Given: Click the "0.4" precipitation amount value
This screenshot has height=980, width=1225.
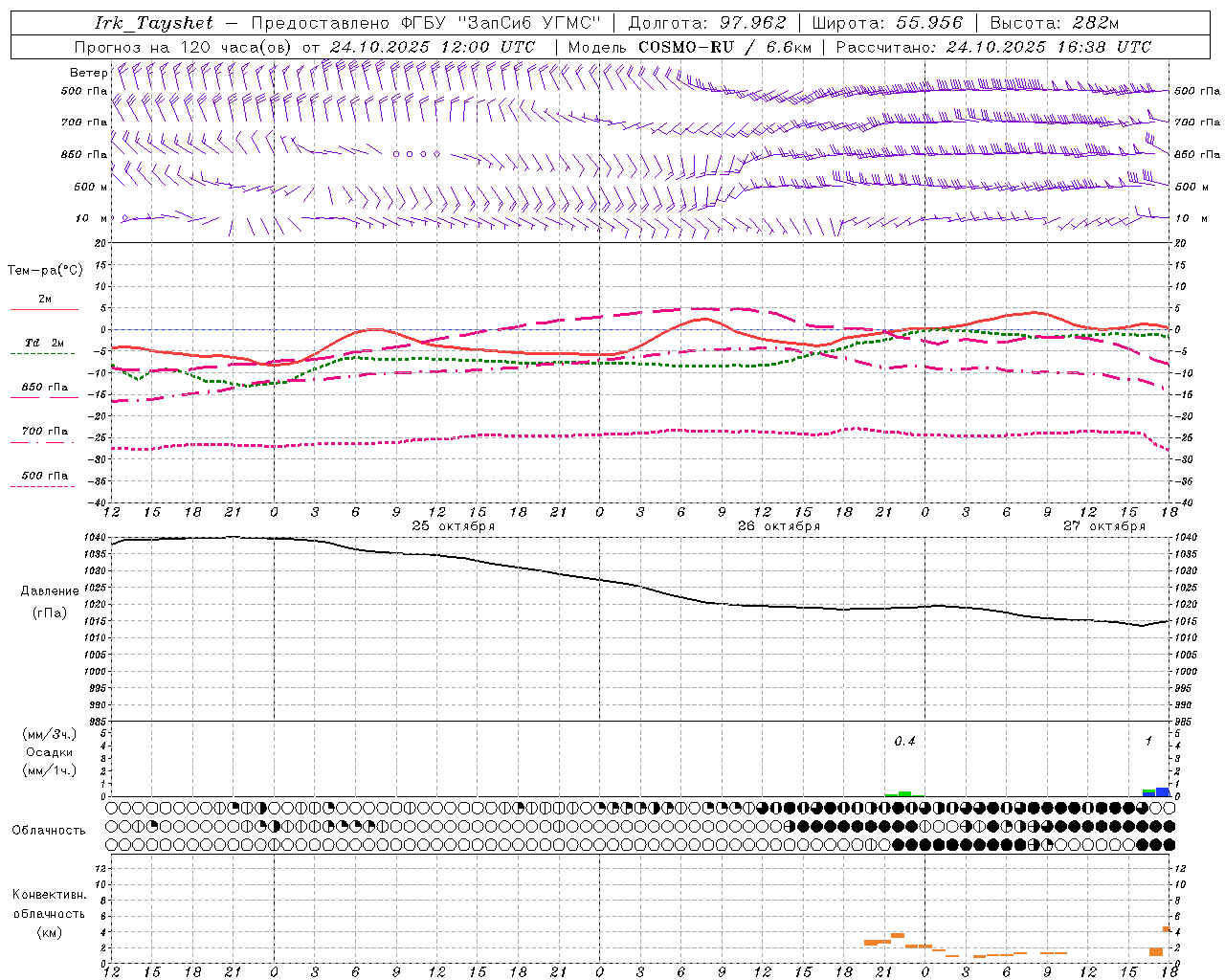Looking at the screenshot, I should (x=904, y=742).
